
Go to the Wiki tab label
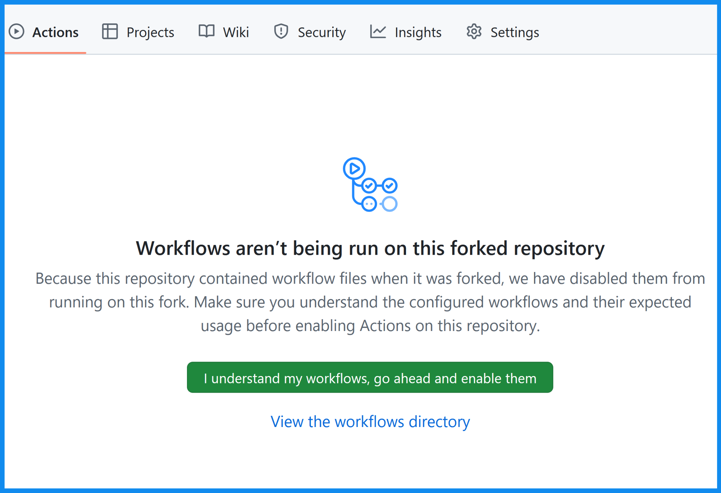click(x=236, y=32)
